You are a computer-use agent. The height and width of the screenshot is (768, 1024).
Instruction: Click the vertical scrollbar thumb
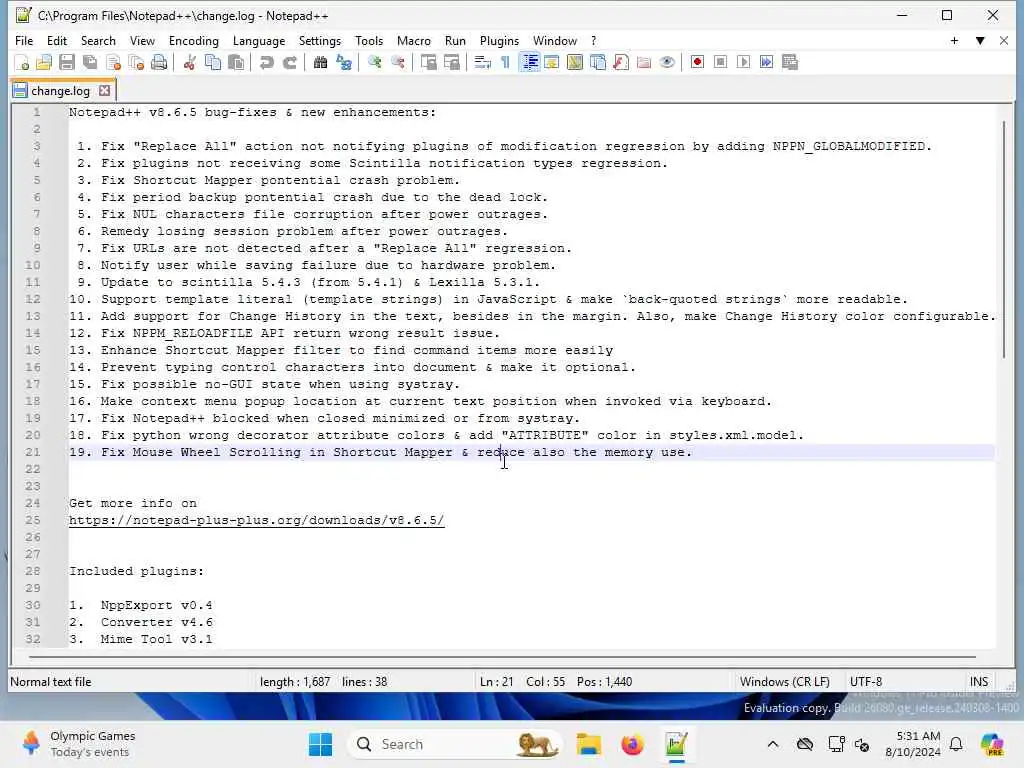click(1004, 239)
